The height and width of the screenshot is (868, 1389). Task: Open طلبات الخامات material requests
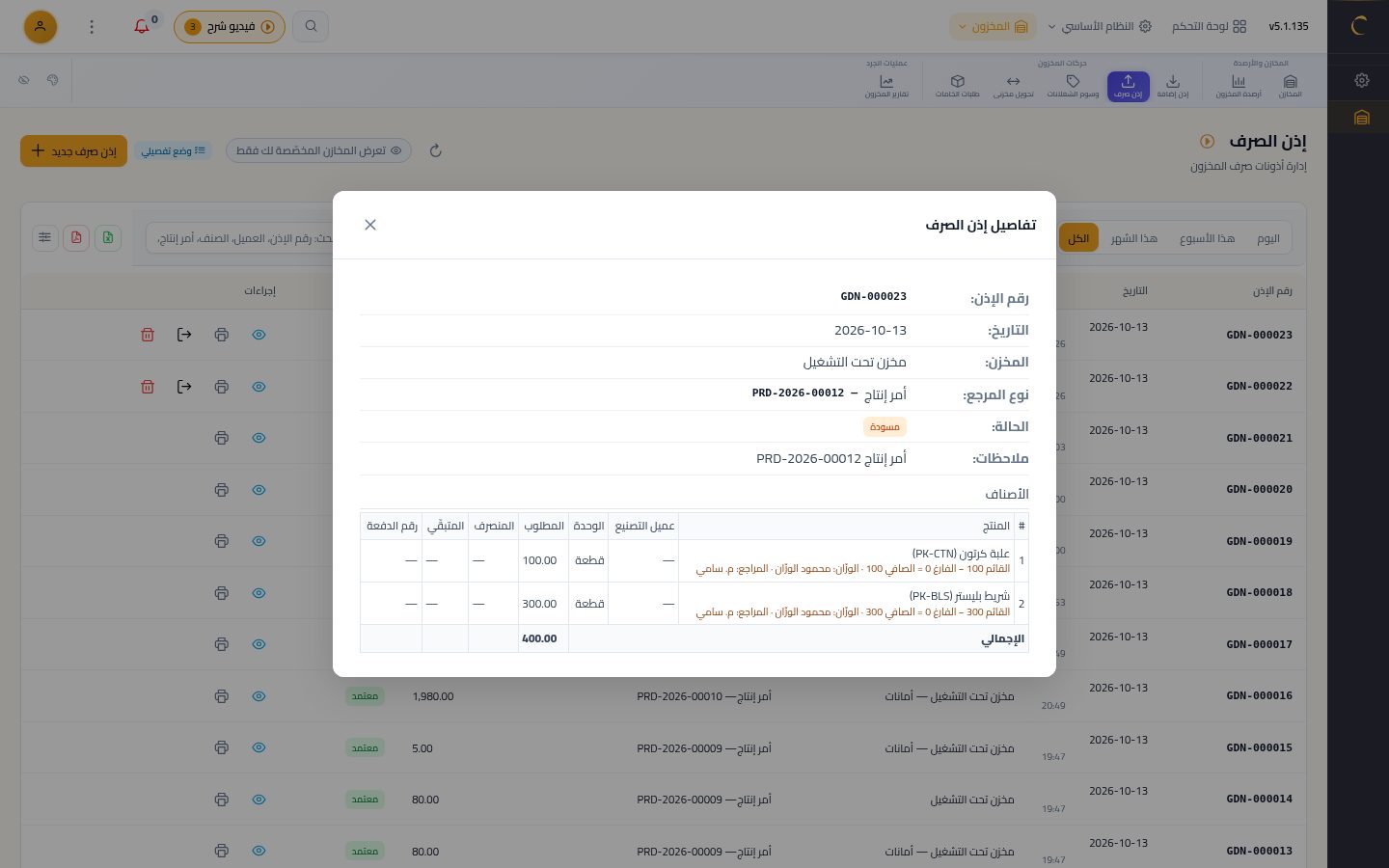(x=957, y=86)
